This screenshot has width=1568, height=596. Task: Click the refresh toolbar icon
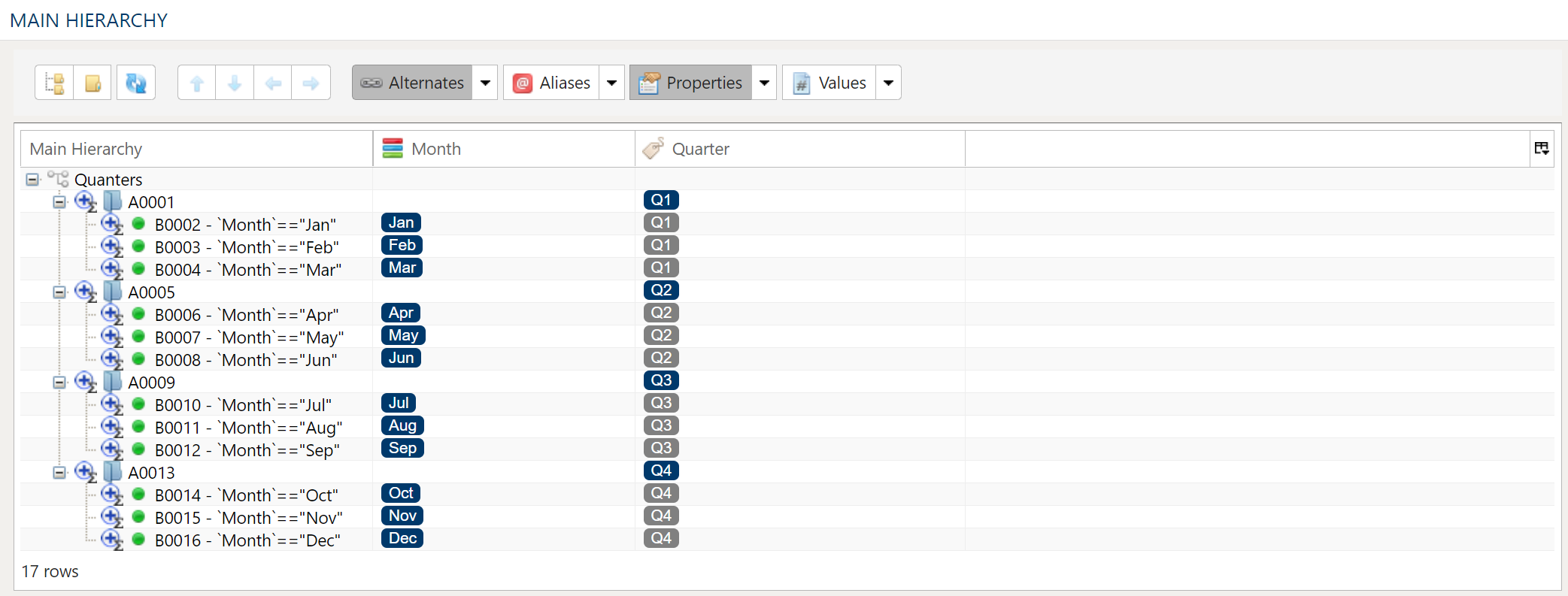coord(136,83)
